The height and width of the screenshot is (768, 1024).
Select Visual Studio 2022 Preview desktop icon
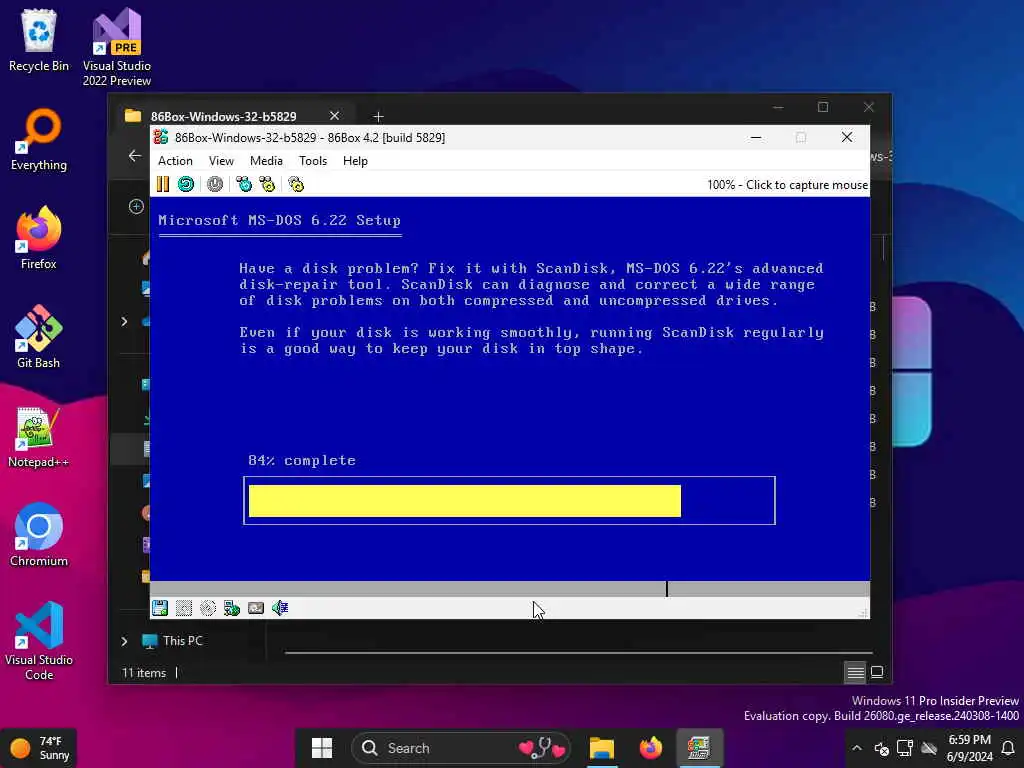(x=117, y=47)
